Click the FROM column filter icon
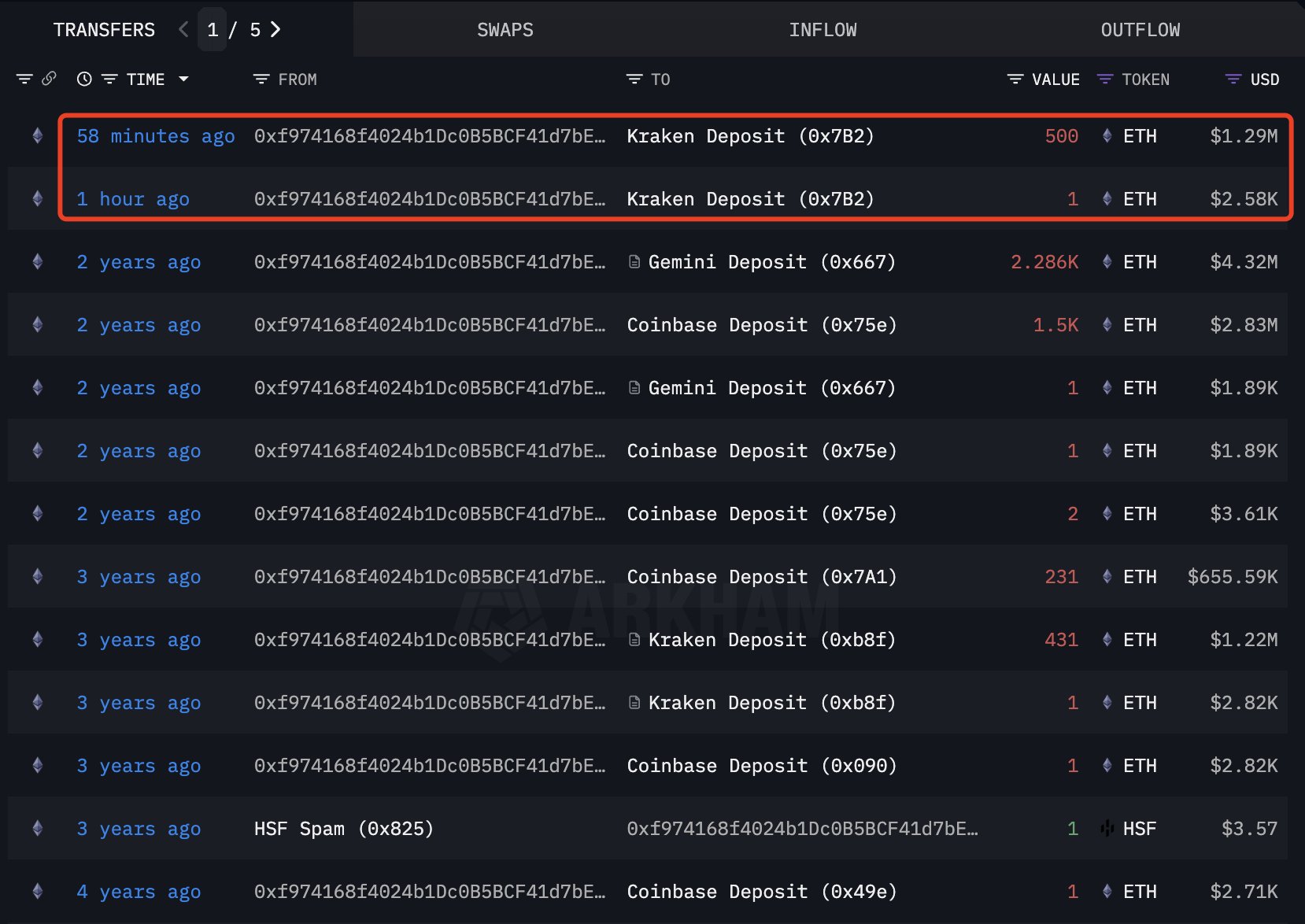Viewport: 1305px width, 924px height. tap(261, 79)
